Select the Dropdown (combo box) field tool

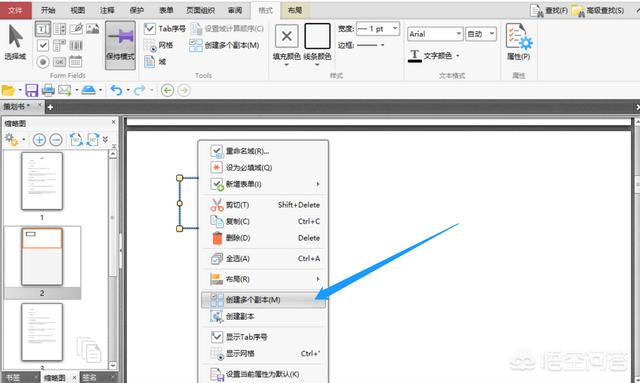[60, 45]
